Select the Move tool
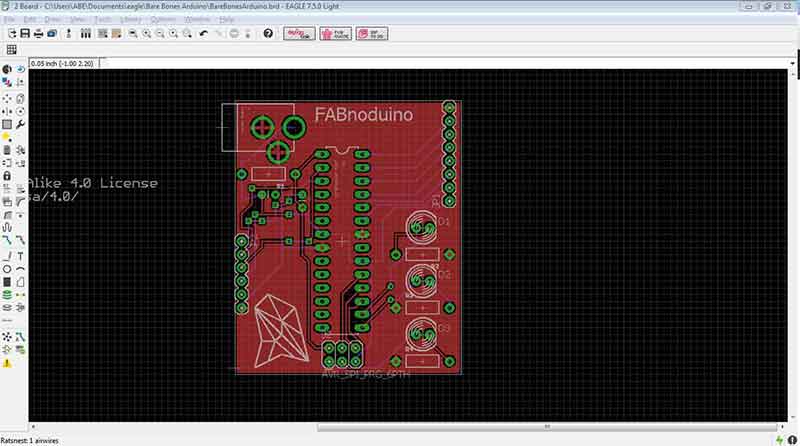The image size is (800, 446). (7, 98)
